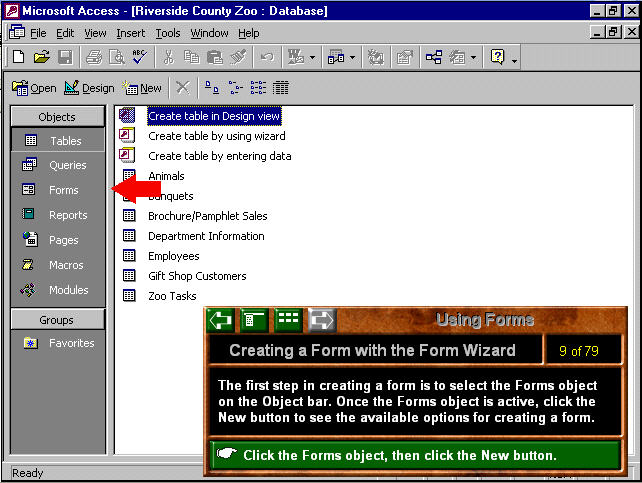Expand the Analyze dropdown arrow
Image resolution: width=642 pixels, height=483 pixels.
pyautogui.click(x=352, y=57)
